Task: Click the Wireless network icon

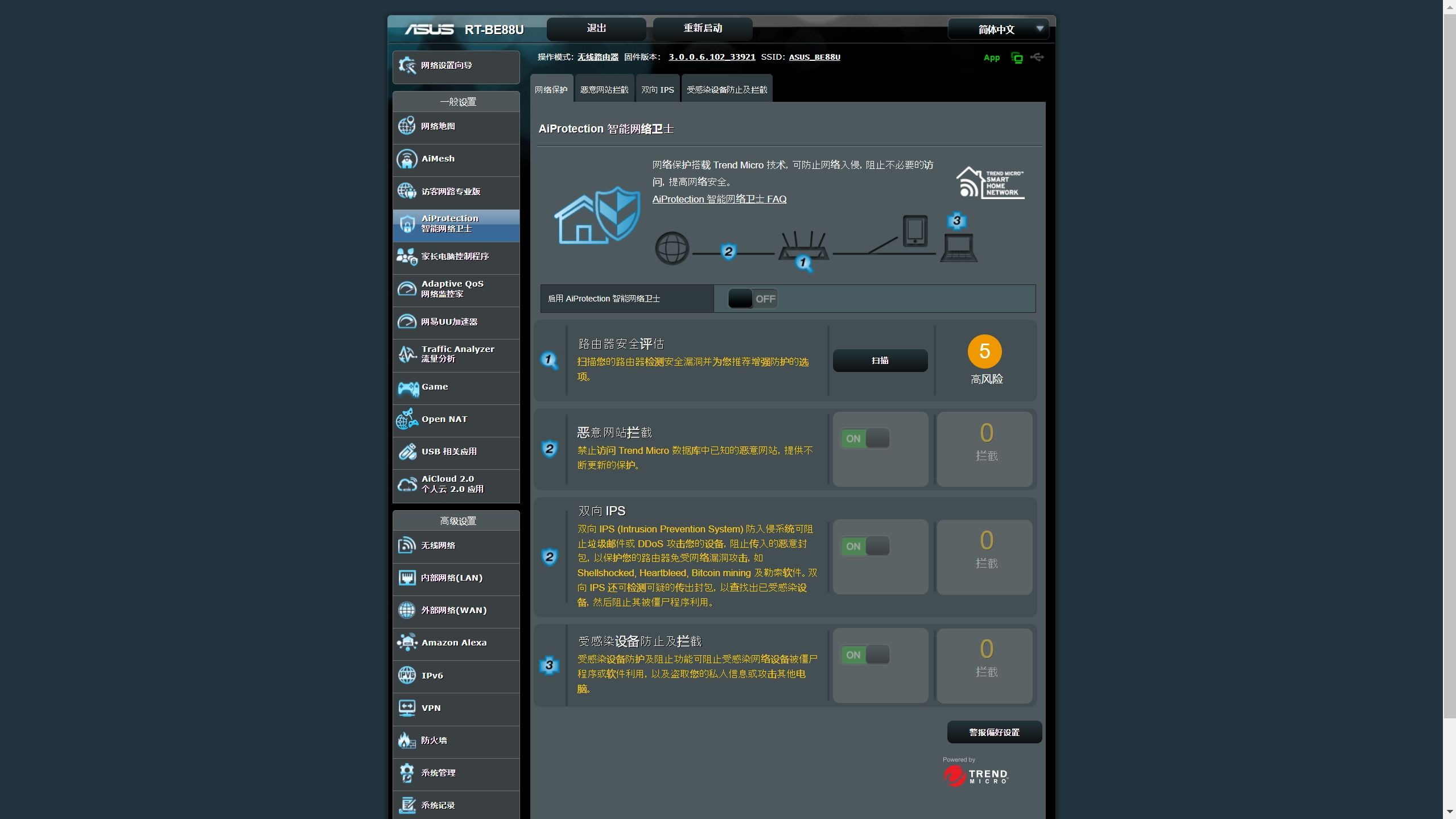Action: (x=407, y=545)
